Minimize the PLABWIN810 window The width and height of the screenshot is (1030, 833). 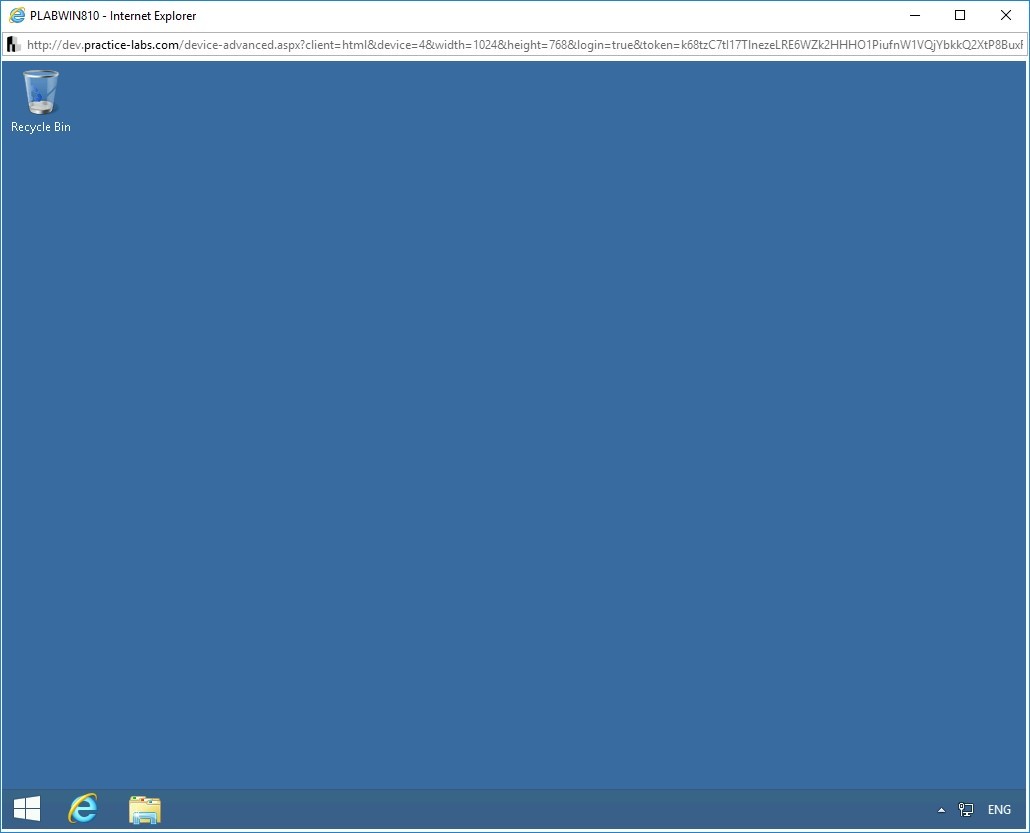tap(913, 15)
